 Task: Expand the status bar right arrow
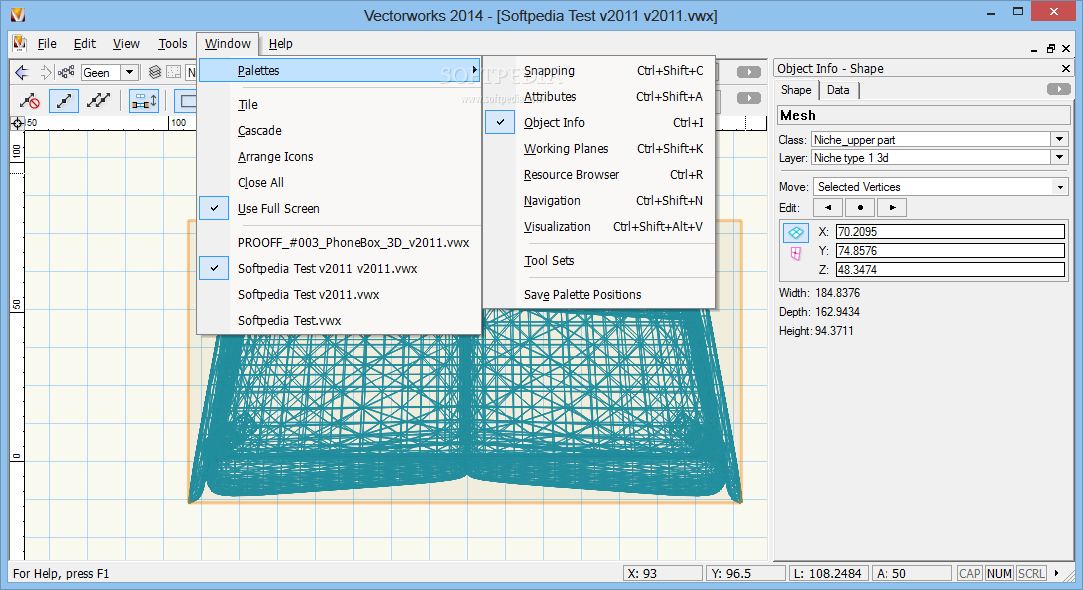[1057, 573]
